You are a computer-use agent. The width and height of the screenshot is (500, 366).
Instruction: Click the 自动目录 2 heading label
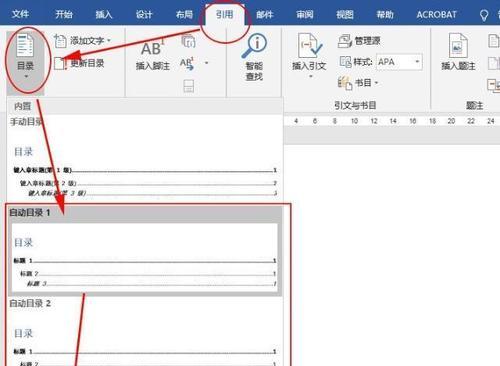click(x=30, y=303)
